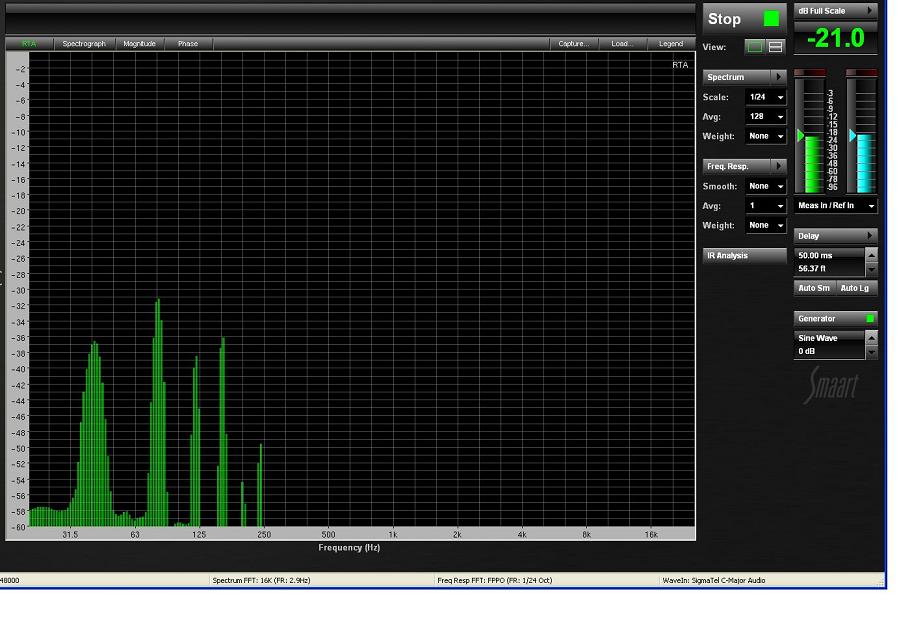Screen dimensions: 899x624
Task: Open the Meas In / Ref In dropdown
Action: 835,205
